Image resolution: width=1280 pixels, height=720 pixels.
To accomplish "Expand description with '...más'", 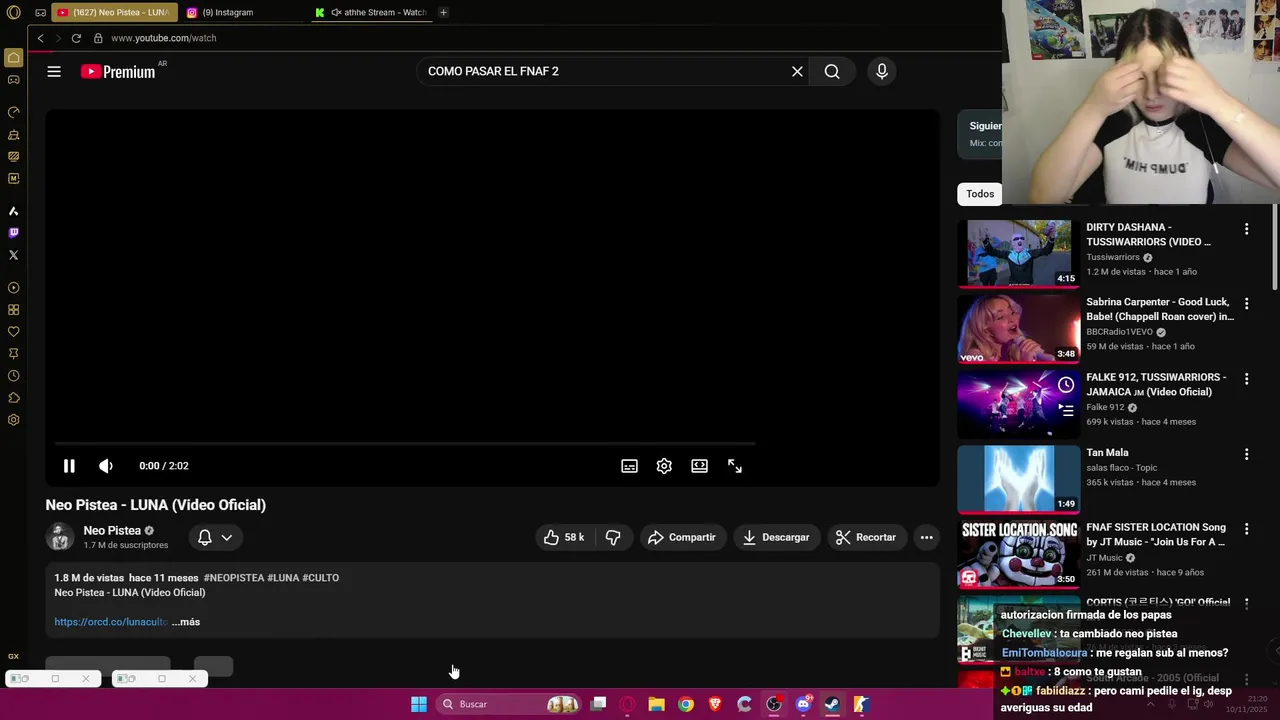I will 186,622.
